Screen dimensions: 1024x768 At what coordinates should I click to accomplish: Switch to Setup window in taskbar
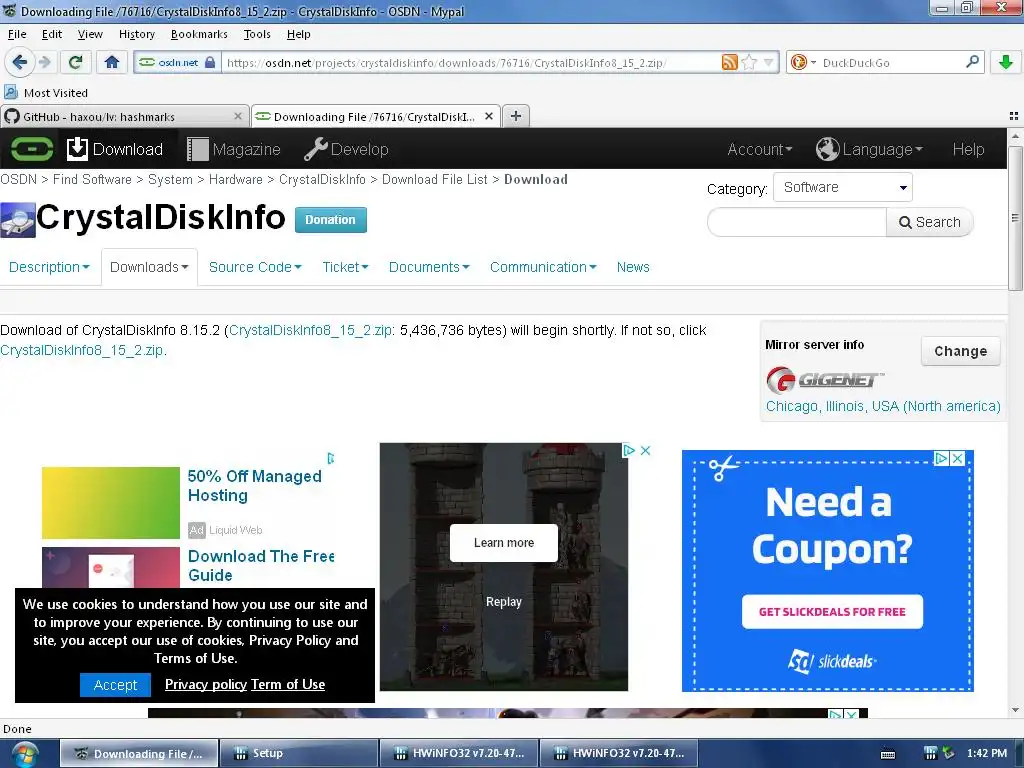point(298,754)
